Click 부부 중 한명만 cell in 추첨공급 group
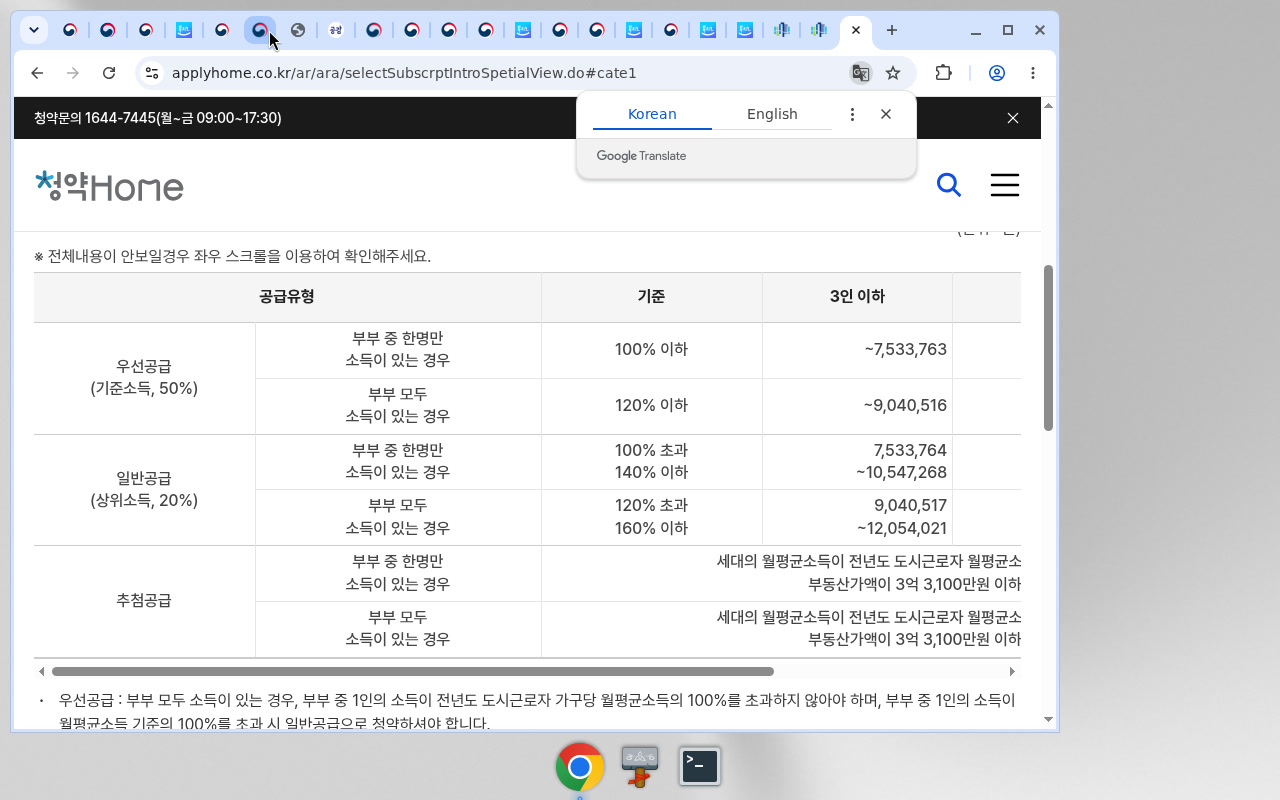Screen dimensions: 1280x800 398,573
